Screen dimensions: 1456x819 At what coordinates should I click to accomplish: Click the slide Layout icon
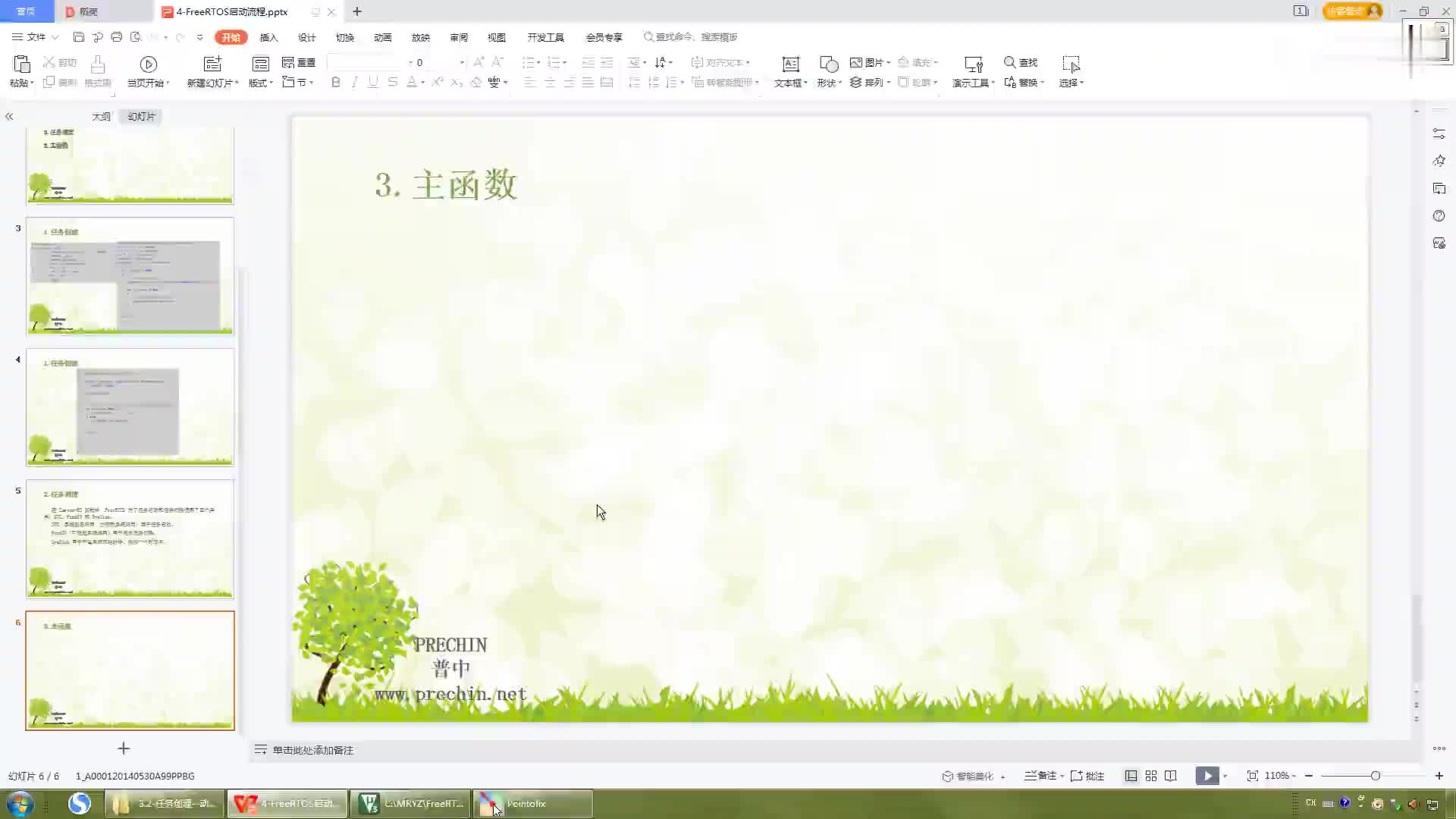[x=260, y=64]
